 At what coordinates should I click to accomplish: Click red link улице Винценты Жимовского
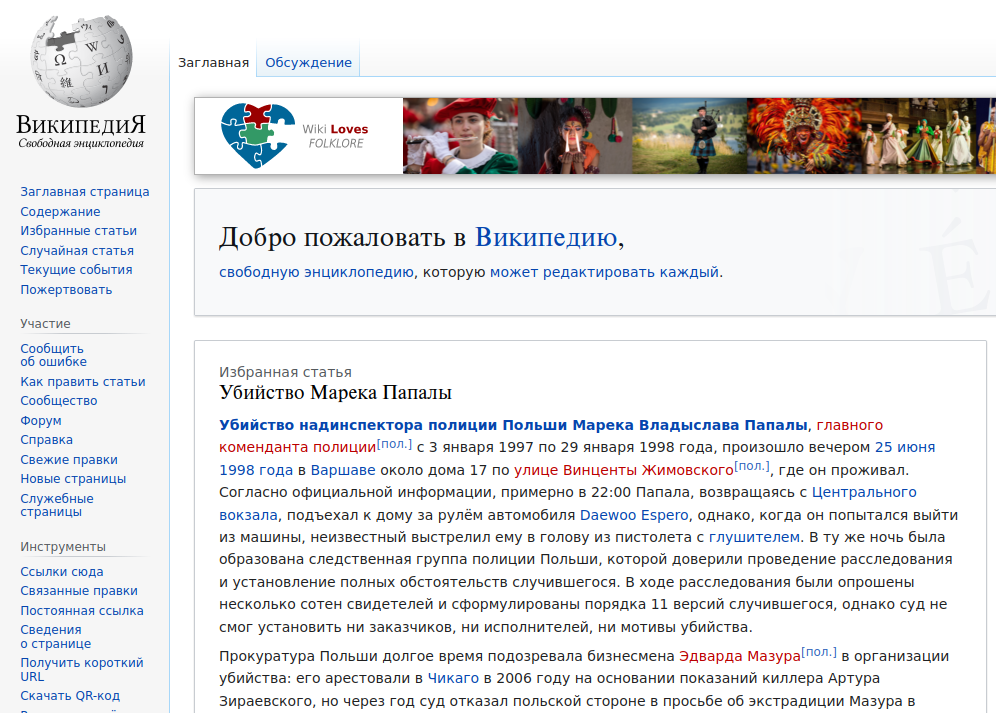(623, 470)
